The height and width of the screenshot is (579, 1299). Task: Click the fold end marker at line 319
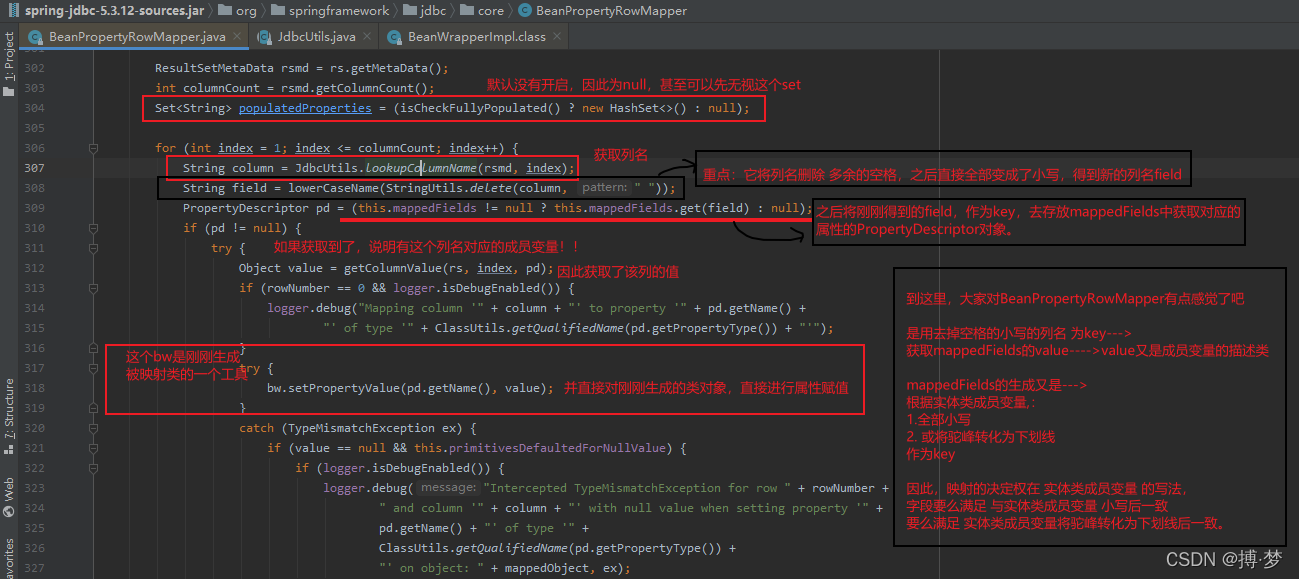[x=94, y=408]
